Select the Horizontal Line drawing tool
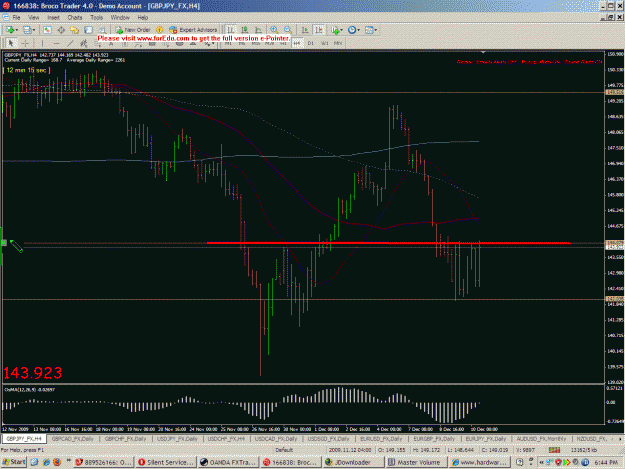Screen dimensions: 625x469 pyautogui.click(x=56, y=43)
